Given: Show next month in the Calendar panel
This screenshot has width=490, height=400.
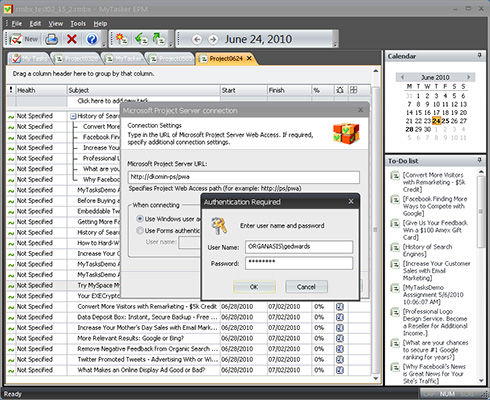Looking at the screenshot, I should click(x=468, y=77).
